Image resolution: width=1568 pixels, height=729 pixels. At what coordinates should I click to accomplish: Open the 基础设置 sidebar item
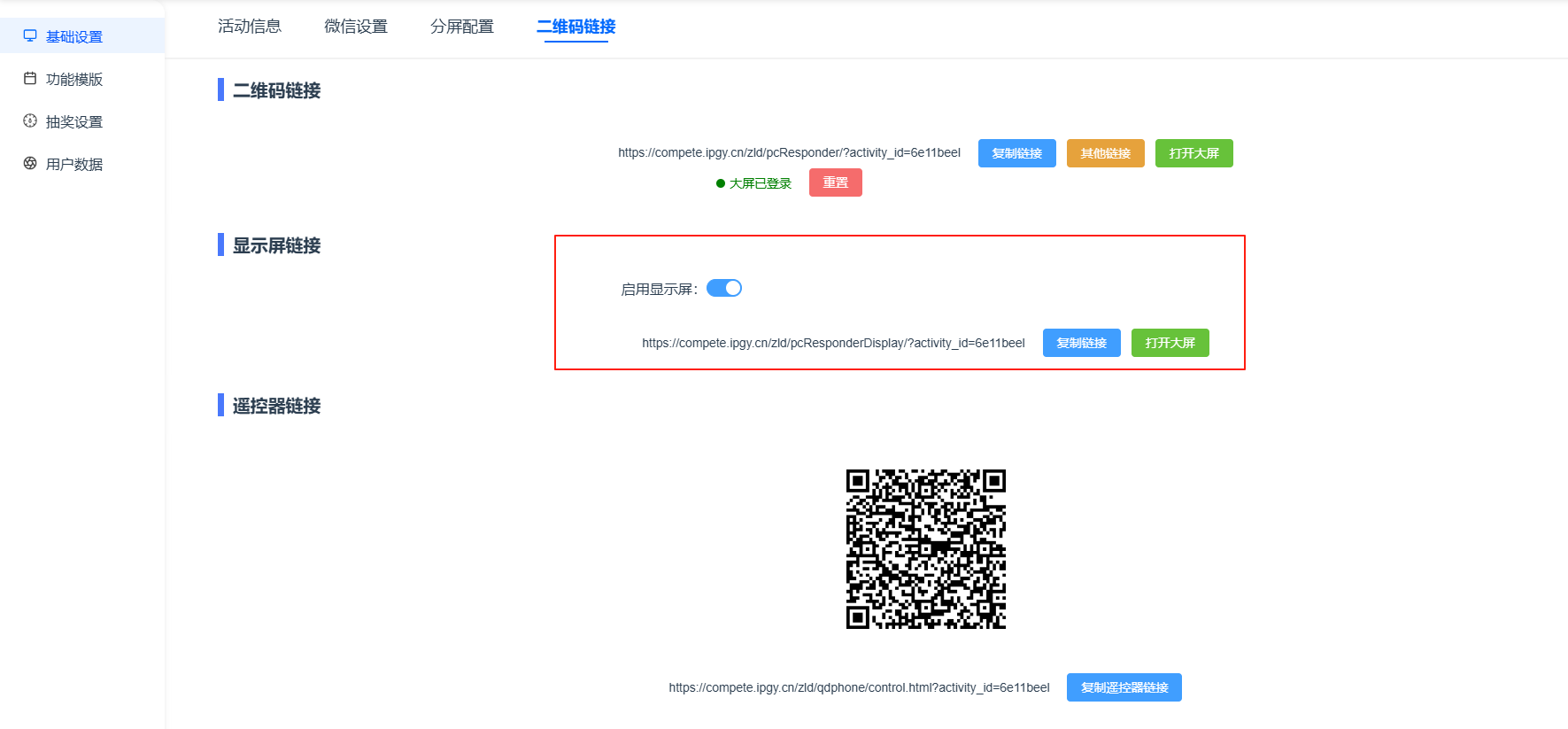[82, 36]
